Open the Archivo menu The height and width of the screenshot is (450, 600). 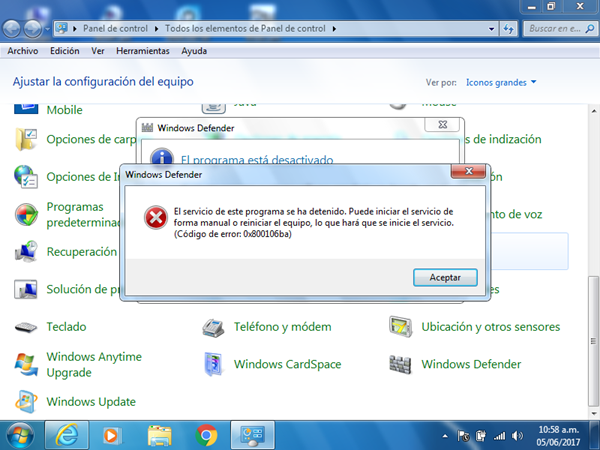(x=23, y=51)
